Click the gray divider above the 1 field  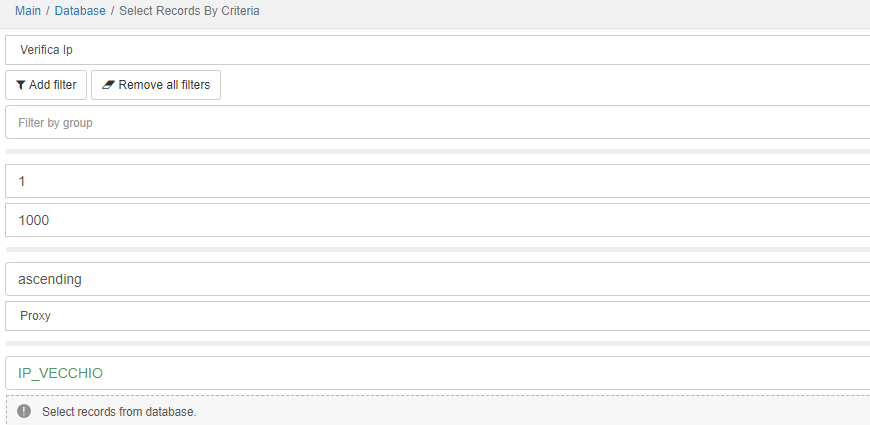[x=438, y=152]
